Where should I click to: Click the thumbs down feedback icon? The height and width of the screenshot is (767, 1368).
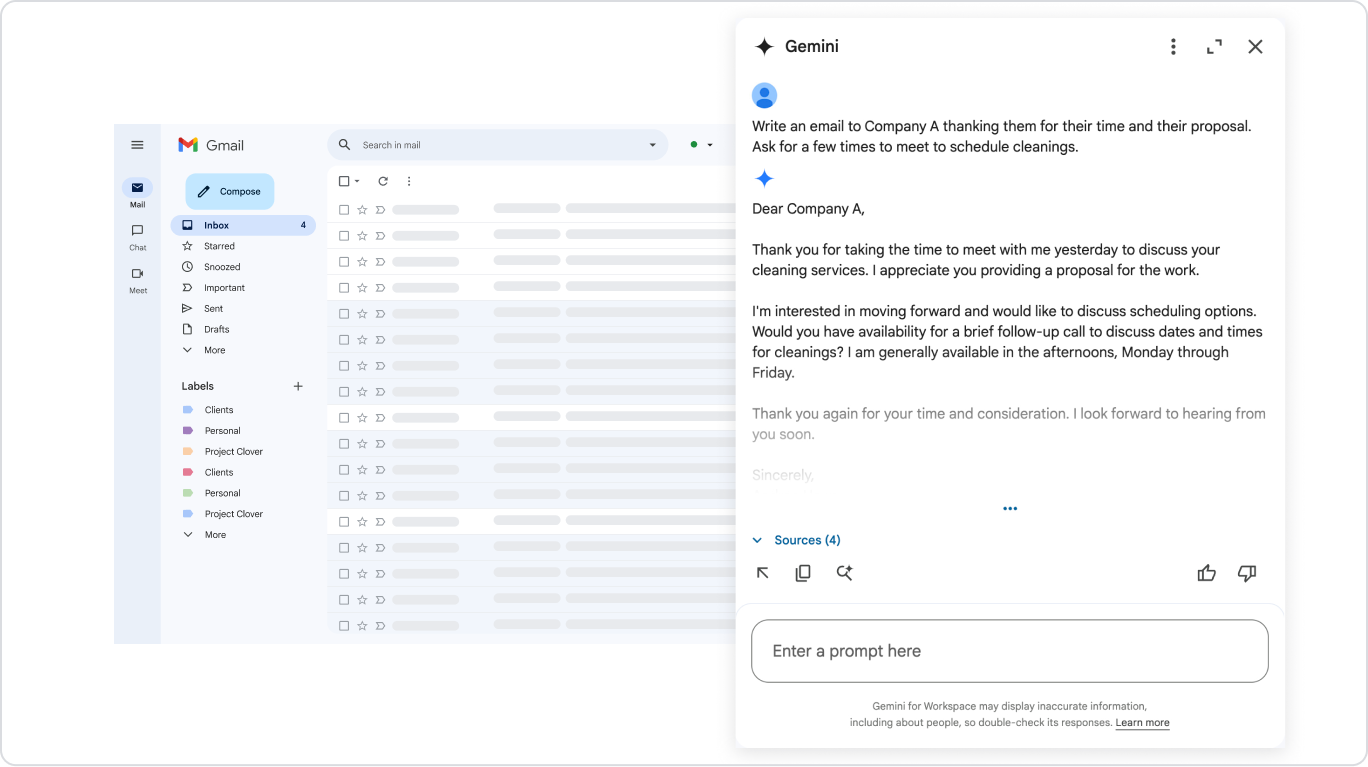click(1246, 573)
